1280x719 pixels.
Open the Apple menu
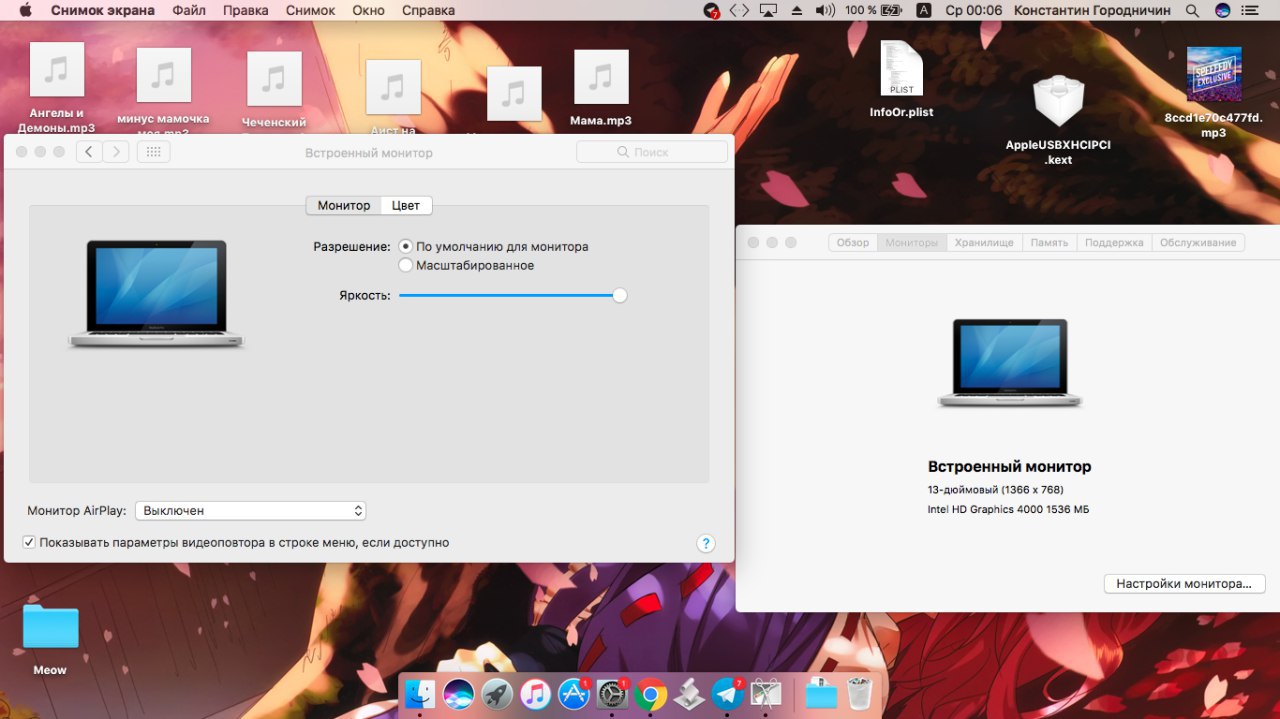pos(26,10)
